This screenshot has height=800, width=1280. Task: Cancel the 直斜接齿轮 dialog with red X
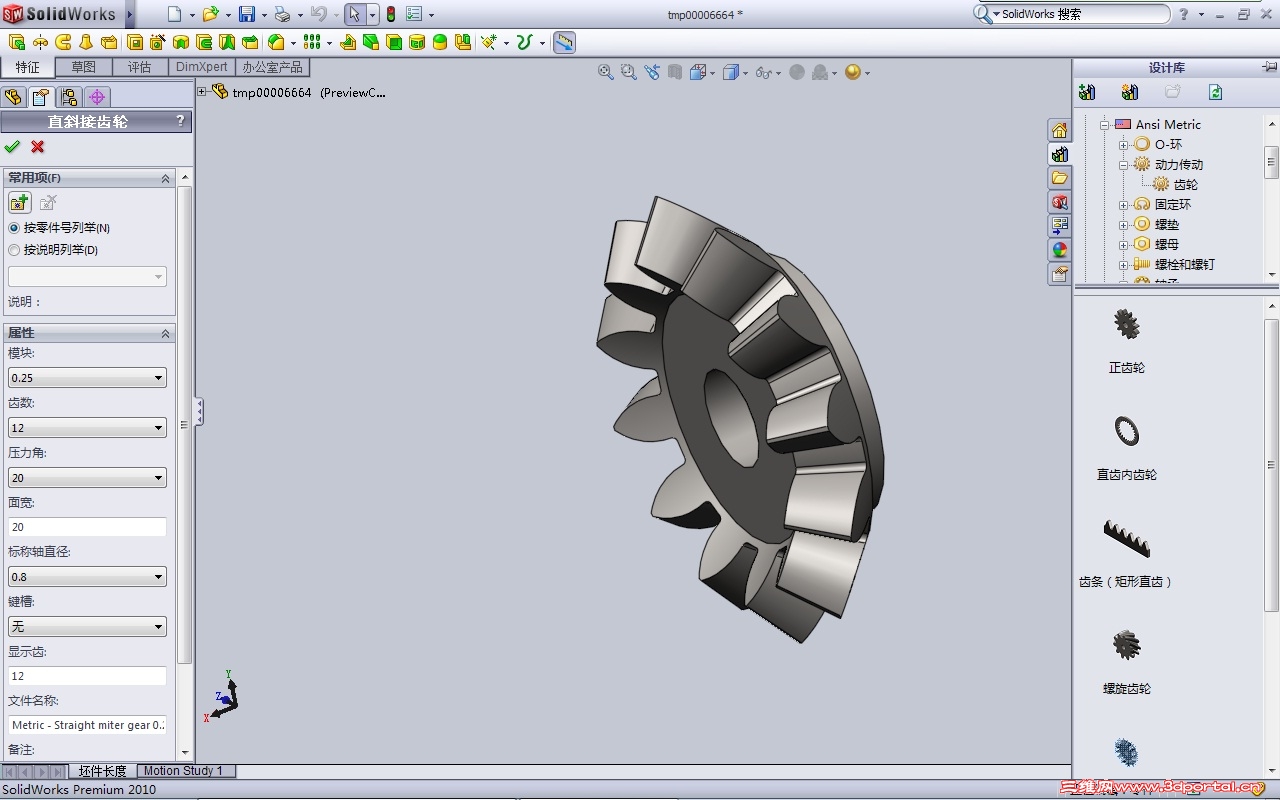pos(37,146)
